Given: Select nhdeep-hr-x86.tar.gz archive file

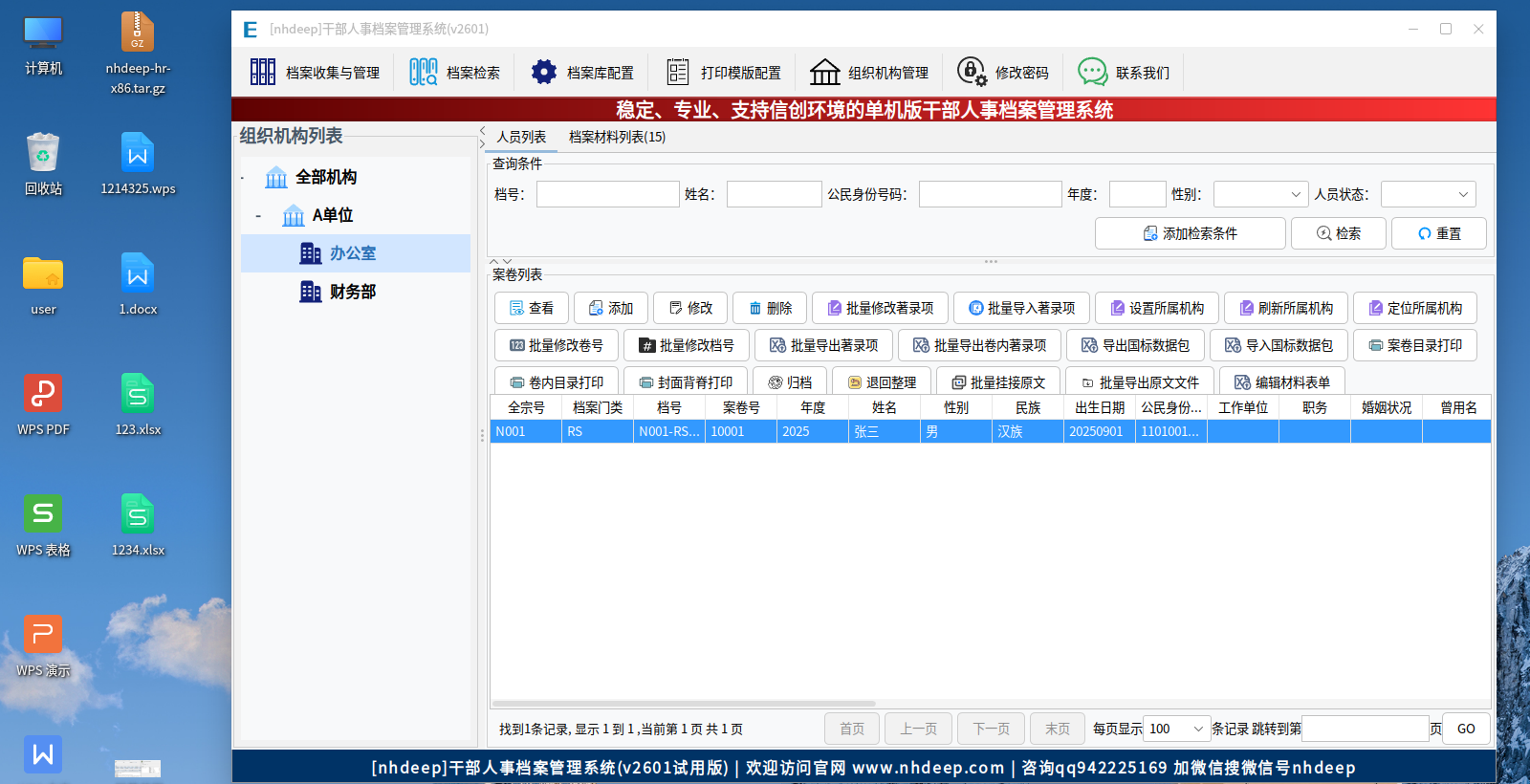Looking at the screenshot, I should 138,54.
